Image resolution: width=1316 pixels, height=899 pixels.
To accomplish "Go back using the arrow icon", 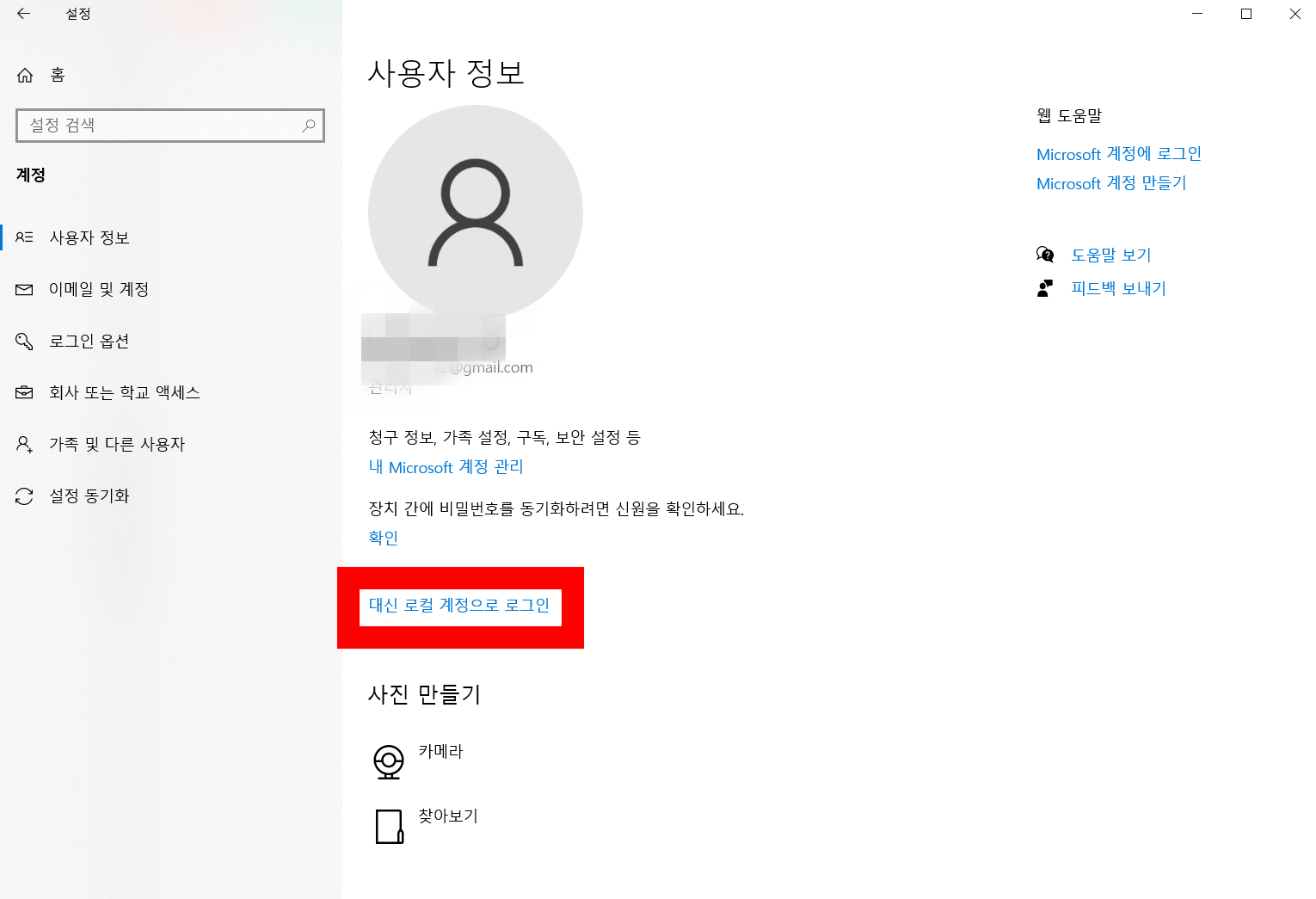I will pos(23,14).
